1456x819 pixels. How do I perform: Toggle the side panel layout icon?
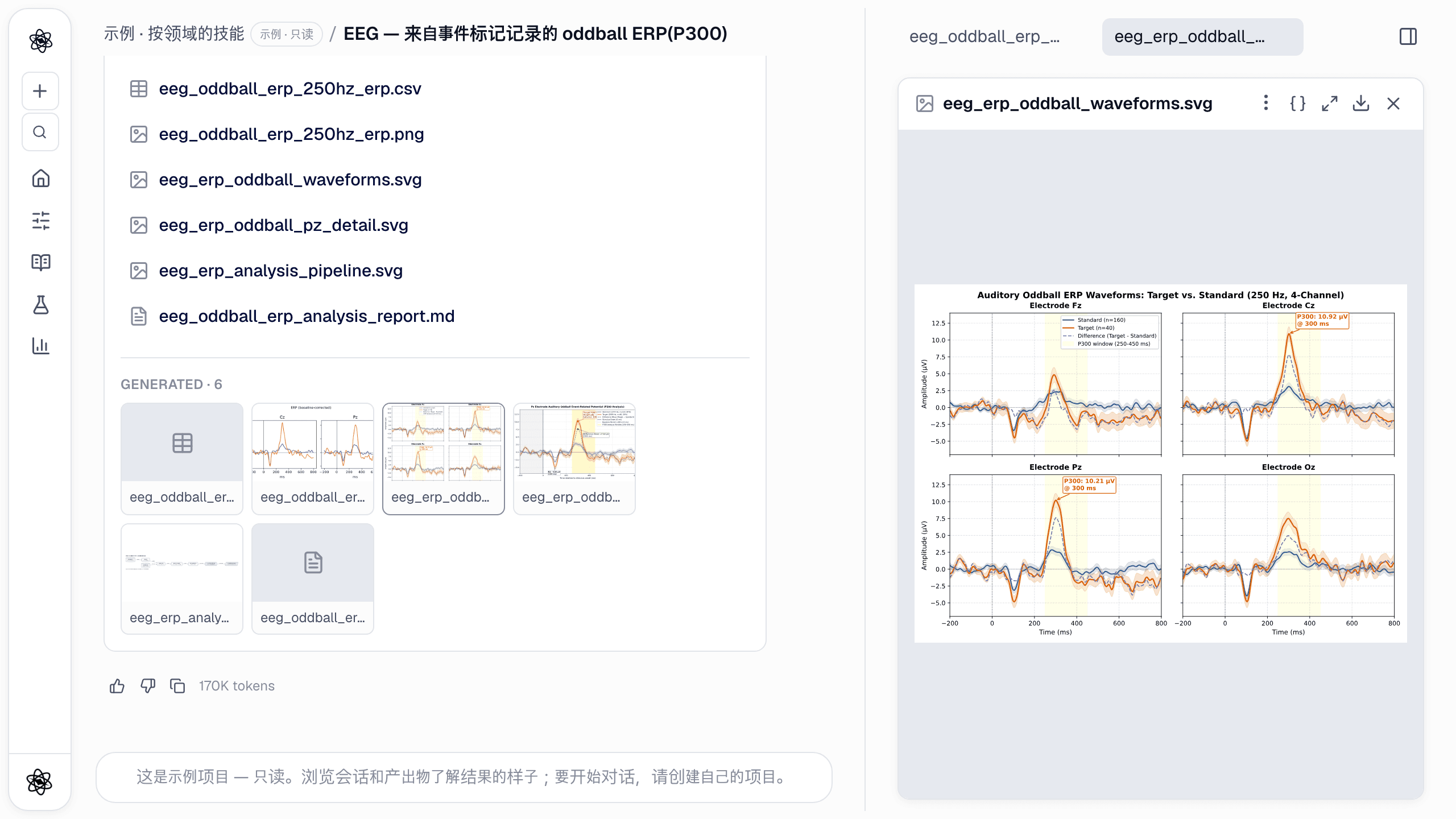[x=1408, y=37]
